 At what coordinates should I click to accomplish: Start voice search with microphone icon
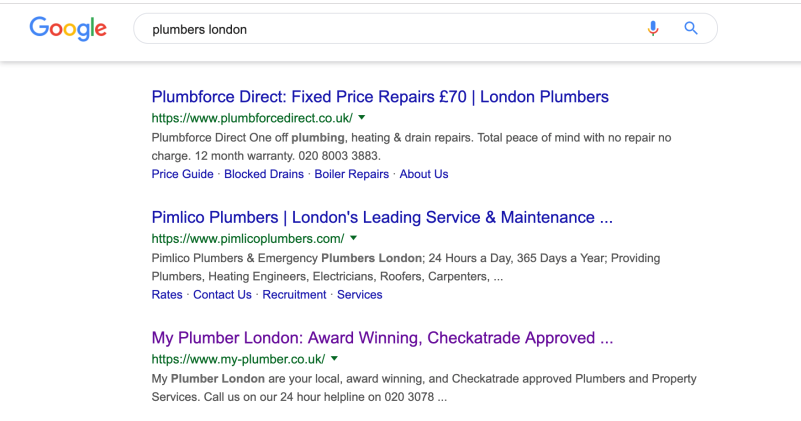[653, 29]
